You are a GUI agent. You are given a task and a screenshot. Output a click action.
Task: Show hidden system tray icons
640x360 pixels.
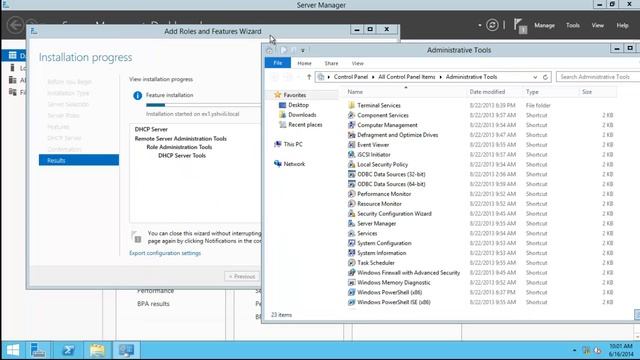(x=574, y=350)
